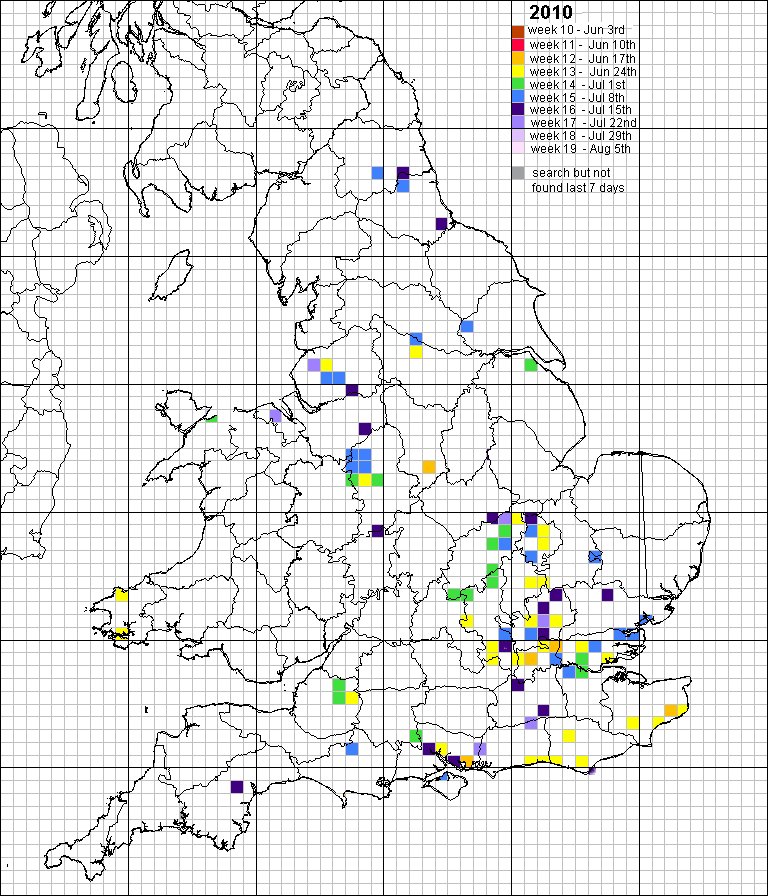Click the 'week 19 - Aug 5th' label

tap(581, 149)
